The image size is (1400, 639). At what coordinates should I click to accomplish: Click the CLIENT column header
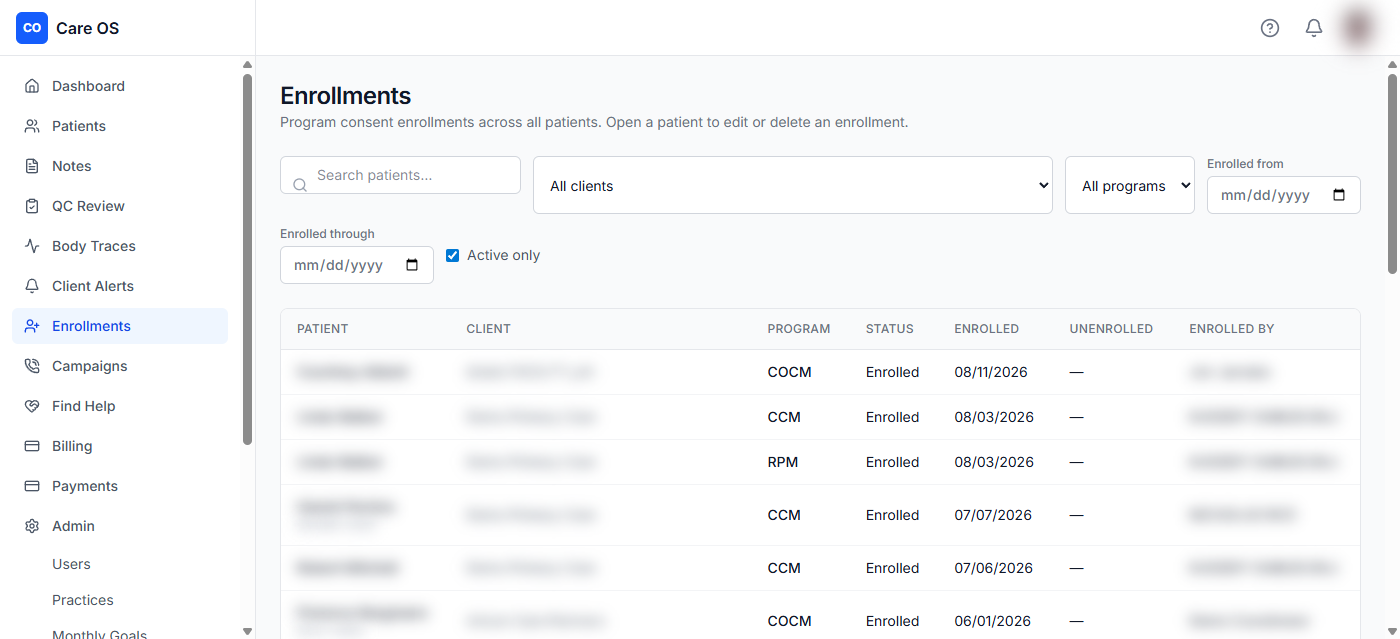(x=488, y=329)
